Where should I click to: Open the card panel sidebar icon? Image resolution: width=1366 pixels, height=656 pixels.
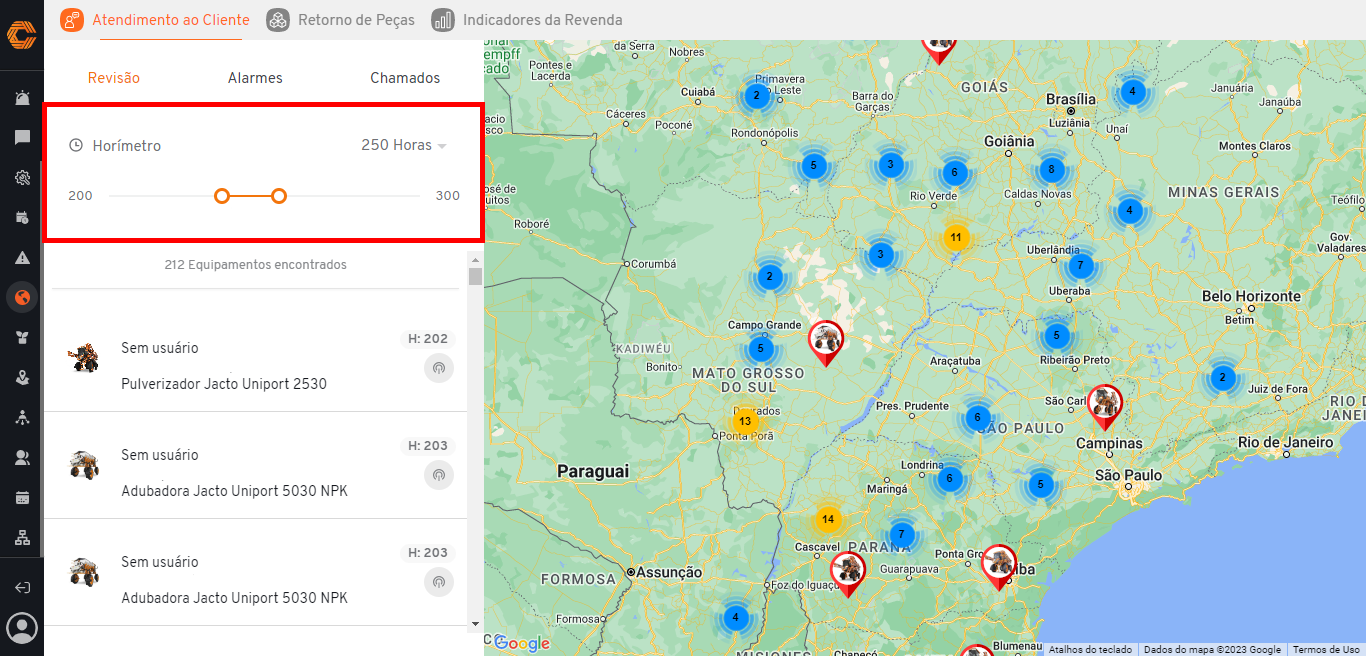click(x=22, y=497)
